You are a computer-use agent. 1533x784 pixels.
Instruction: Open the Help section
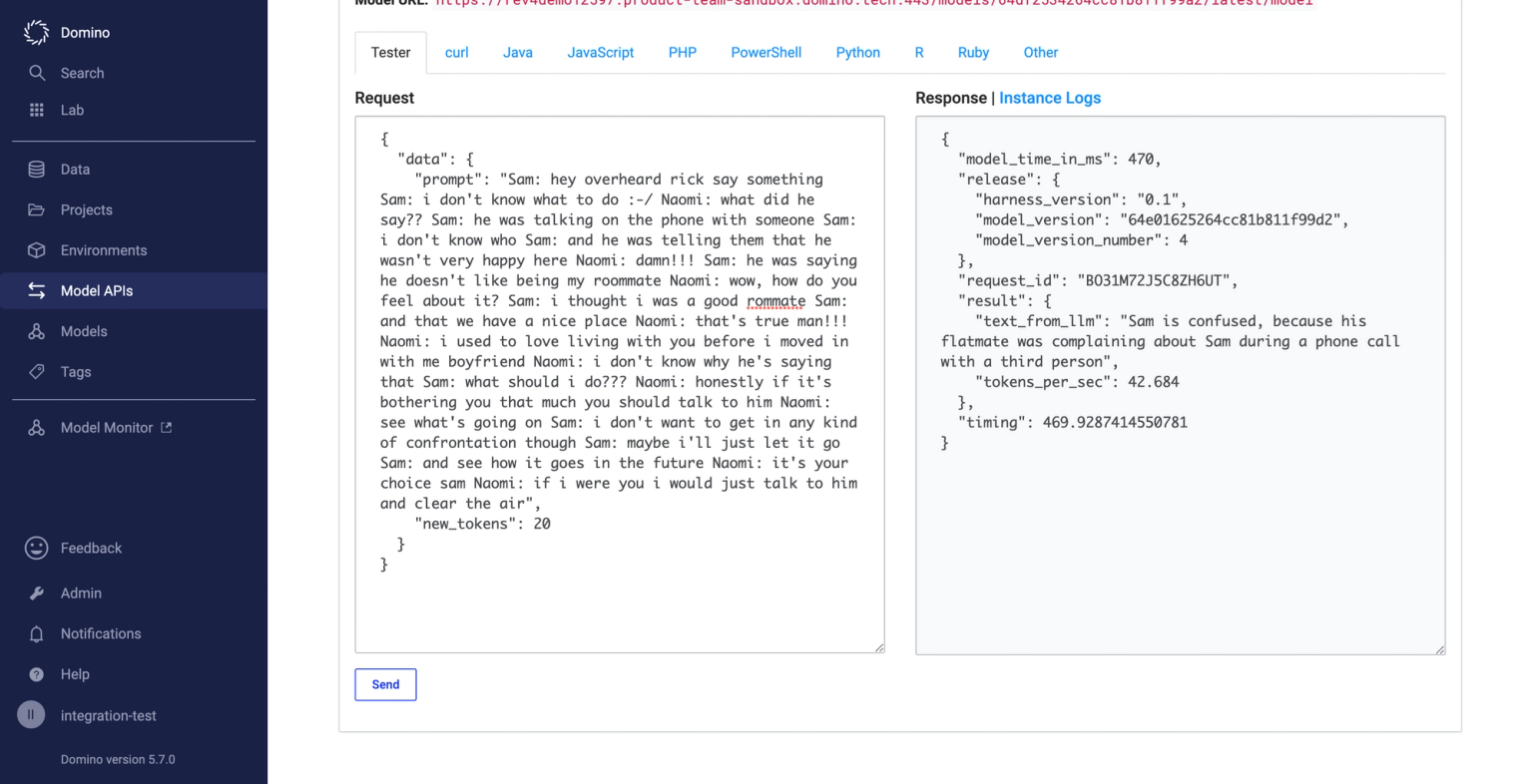click(x=73, y=674)
